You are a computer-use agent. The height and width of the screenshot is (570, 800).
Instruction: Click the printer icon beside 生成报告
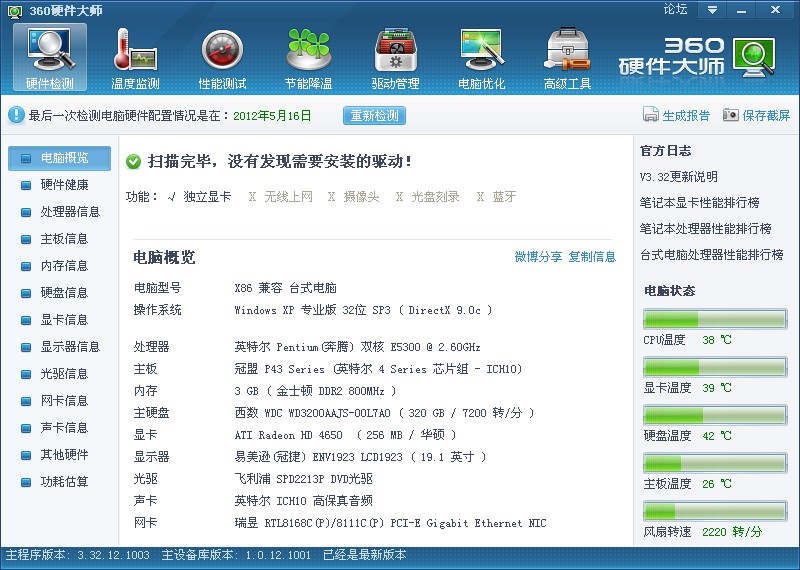click(x=651, y=115)
